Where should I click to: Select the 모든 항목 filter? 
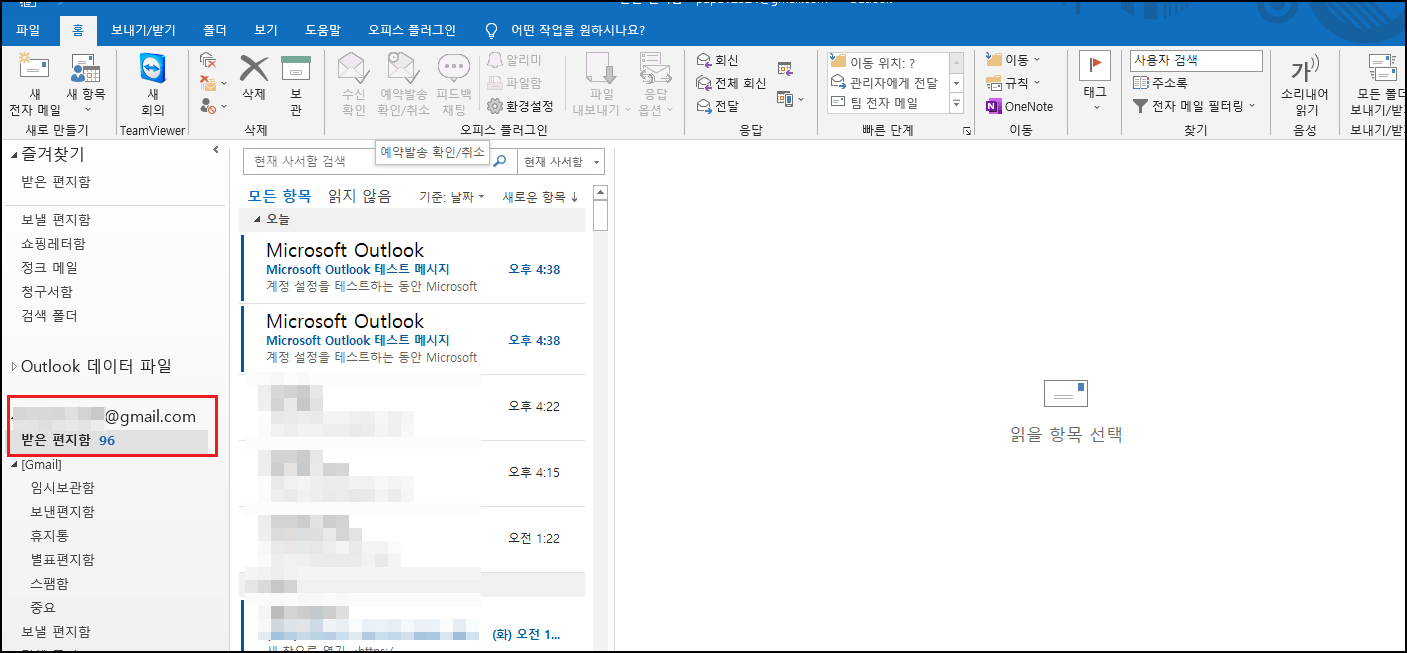[280, 196]
